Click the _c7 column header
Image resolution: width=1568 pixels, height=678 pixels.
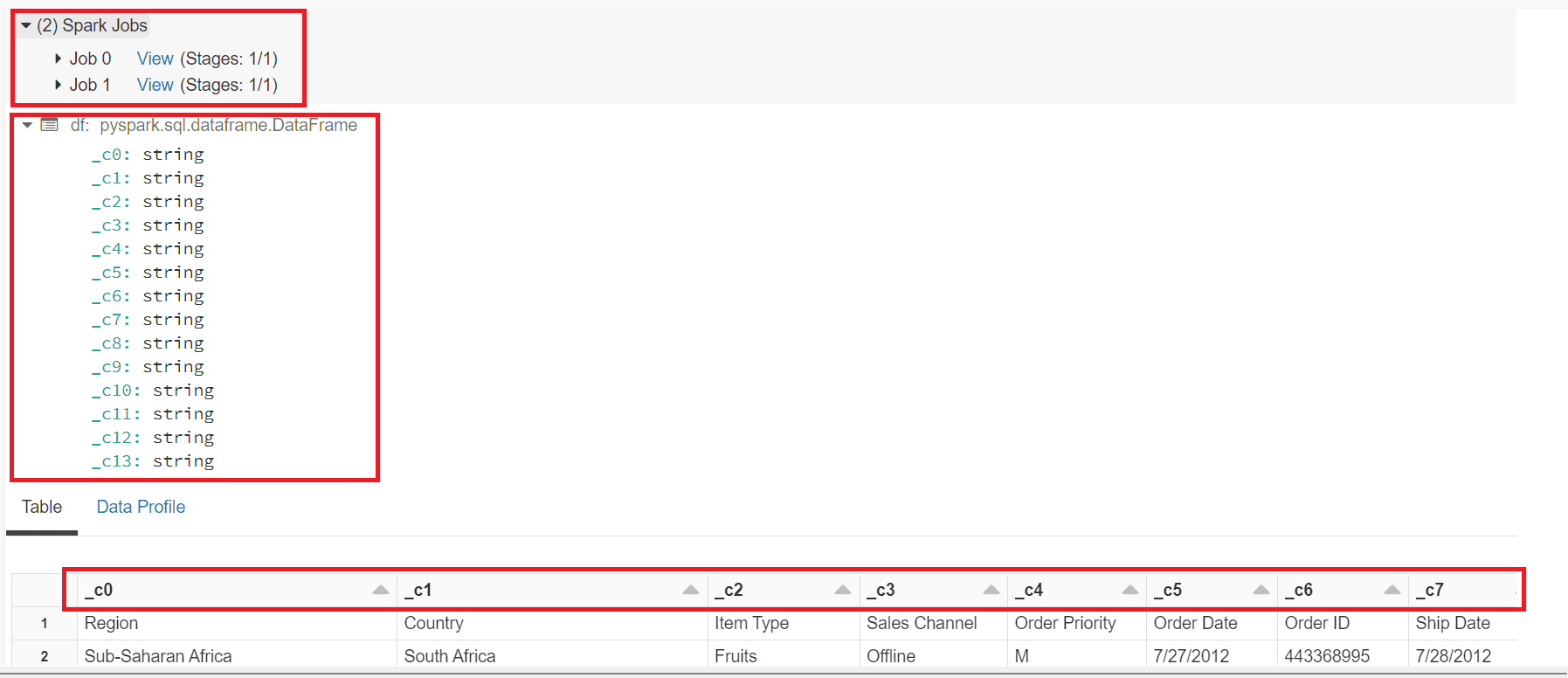click(x=1433, y=591)
